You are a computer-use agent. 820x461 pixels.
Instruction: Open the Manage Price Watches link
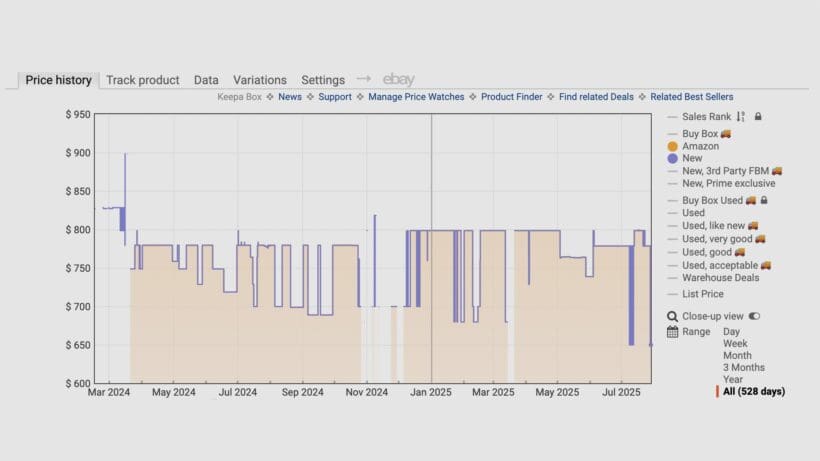(416, 97)
